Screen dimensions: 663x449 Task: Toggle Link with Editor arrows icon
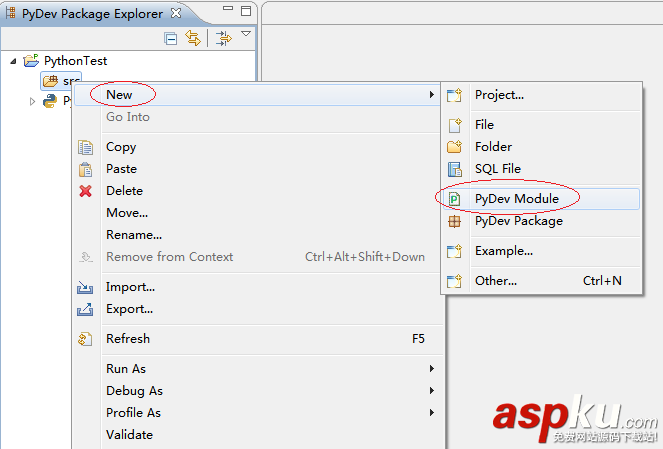pyautogui.click(x=193, y=38)
